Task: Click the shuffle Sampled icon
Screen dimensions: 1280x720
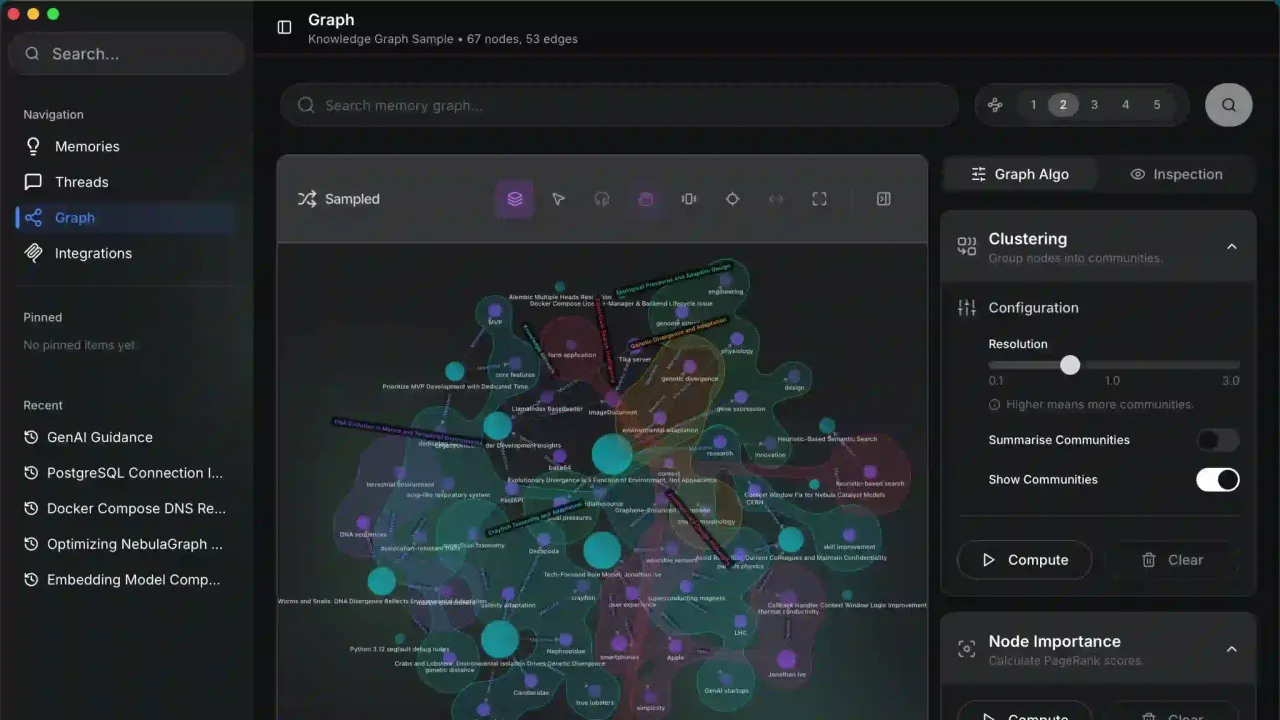Action: tap(307, 199)
